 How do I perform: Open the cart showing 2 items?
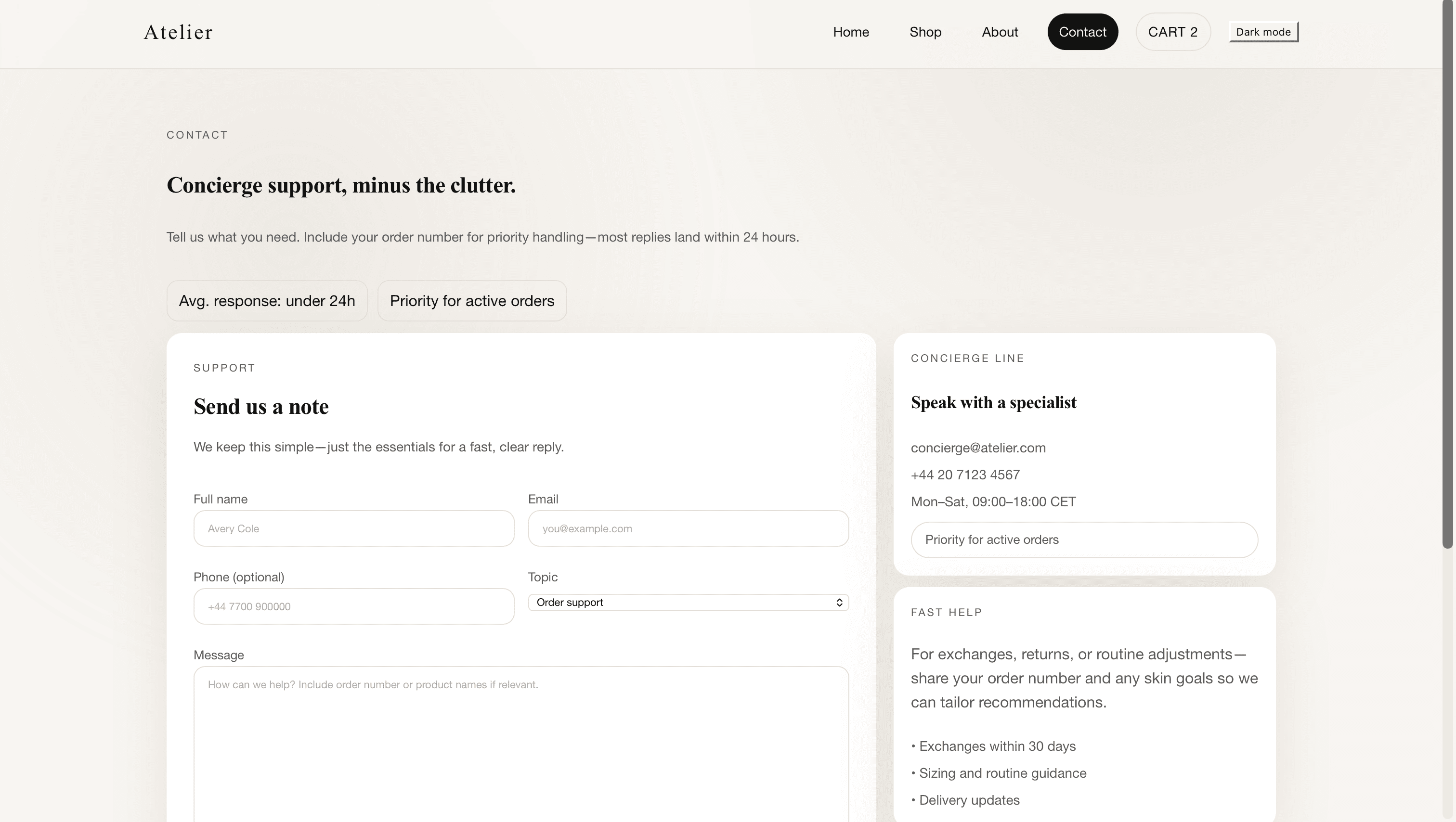[1172, 32]
